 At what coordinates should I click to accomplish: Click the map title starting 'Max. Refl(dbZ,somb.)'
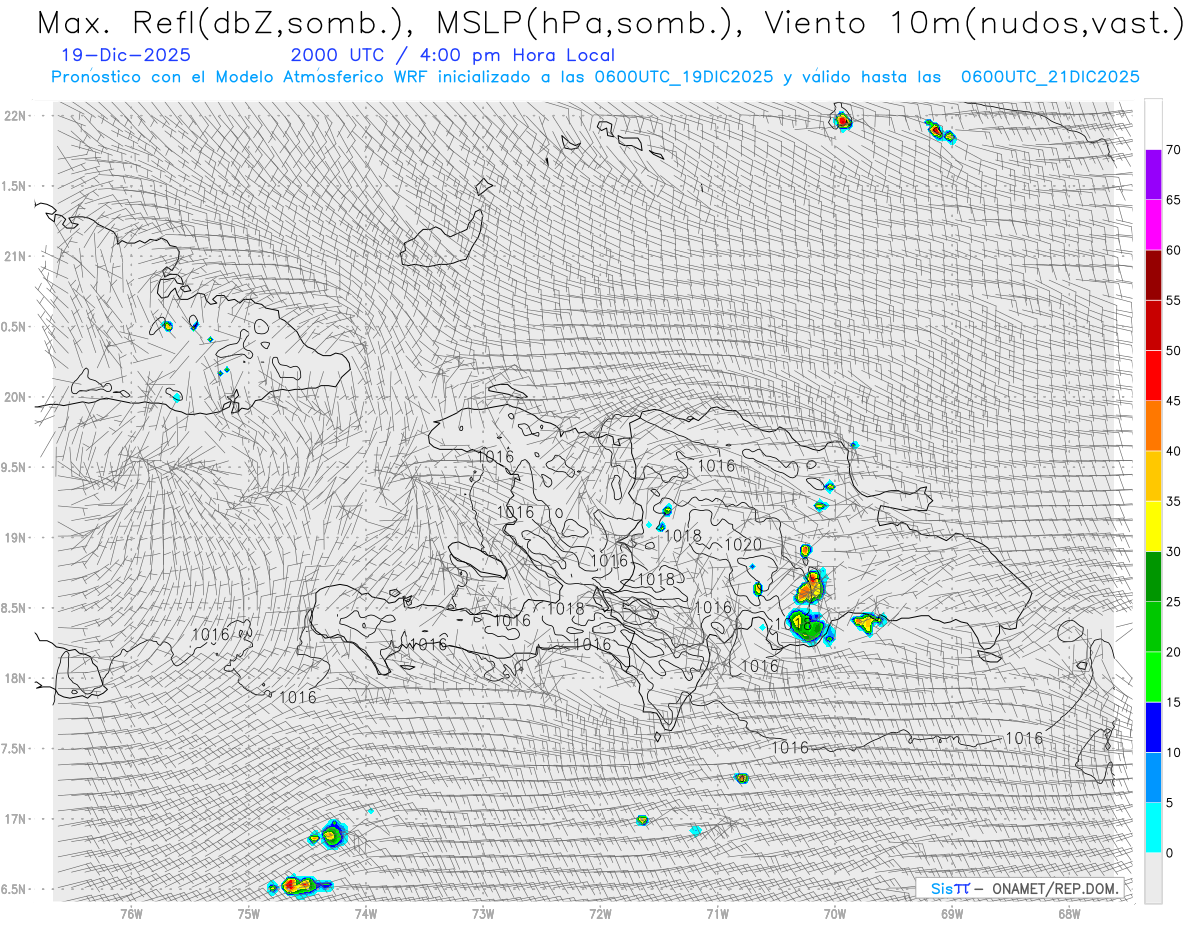point(610,22)
